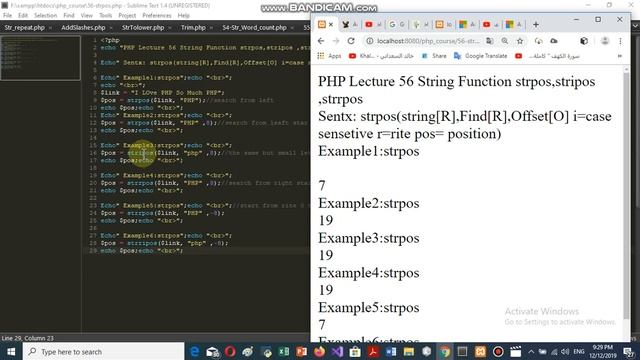Open the Edit menu in Sublime Text

23,16
